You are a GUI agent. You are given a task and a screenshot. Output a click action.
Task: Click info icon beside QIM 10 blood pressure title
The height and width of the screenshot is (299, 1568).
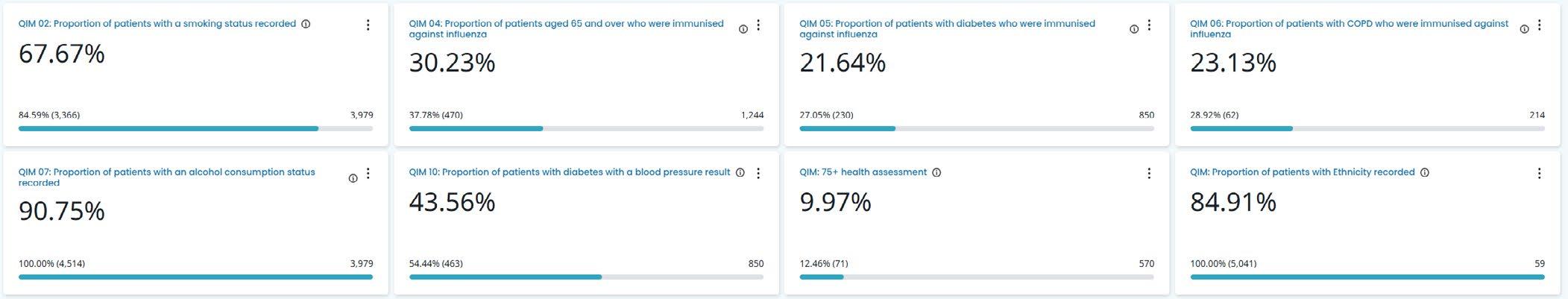[x=740, y=172]
